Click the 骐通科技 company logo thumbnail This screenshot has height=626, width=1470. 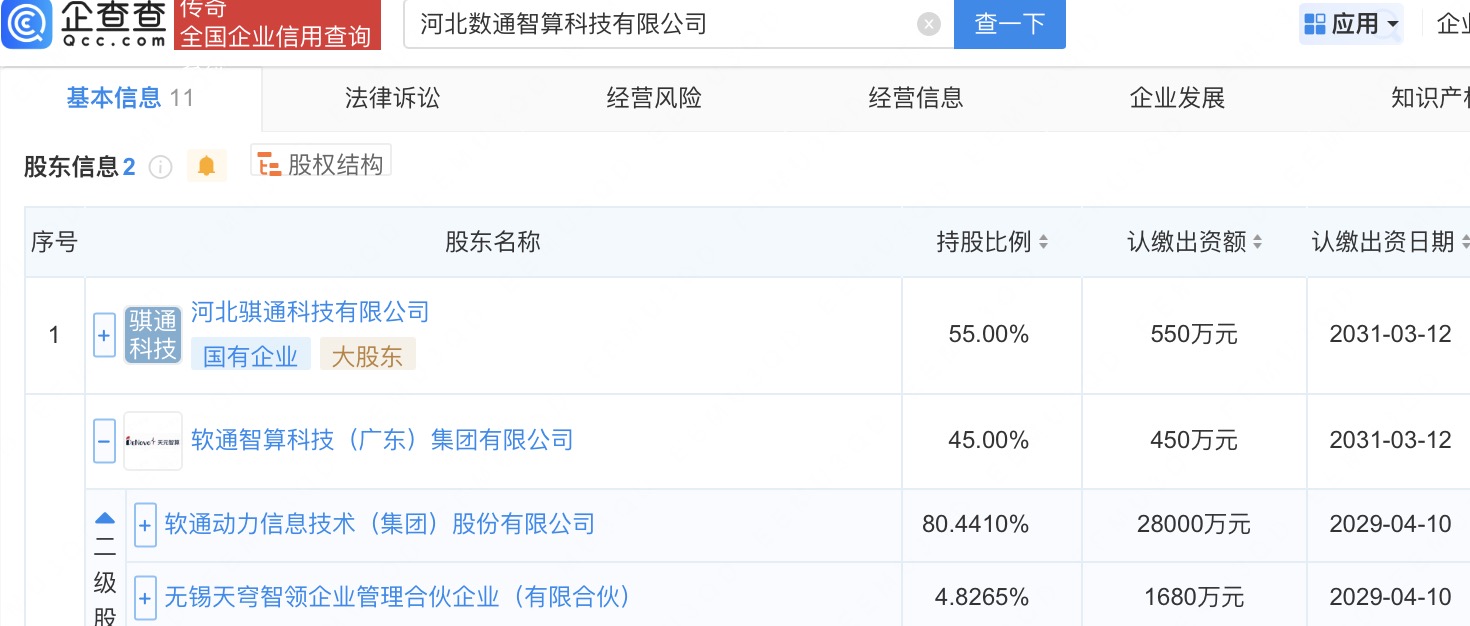click(153, 335)
